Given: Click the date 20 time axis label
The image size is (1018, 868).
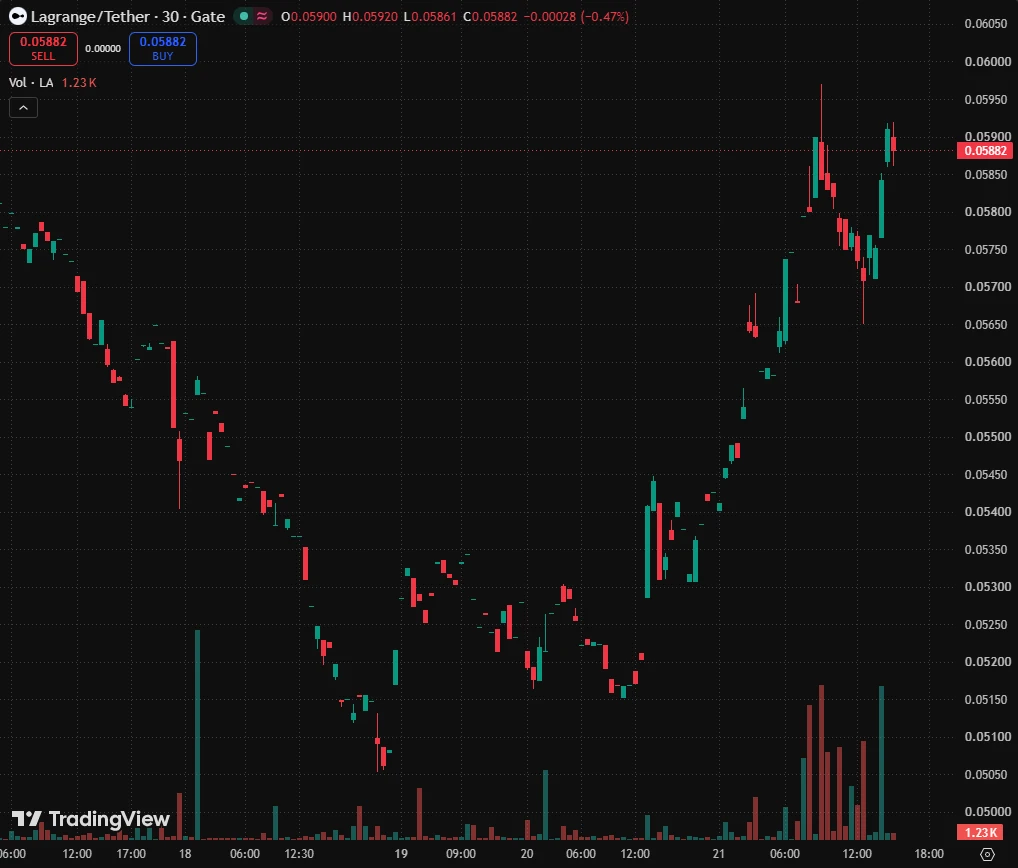Looking at the screenshot, I should pos(527,854).
